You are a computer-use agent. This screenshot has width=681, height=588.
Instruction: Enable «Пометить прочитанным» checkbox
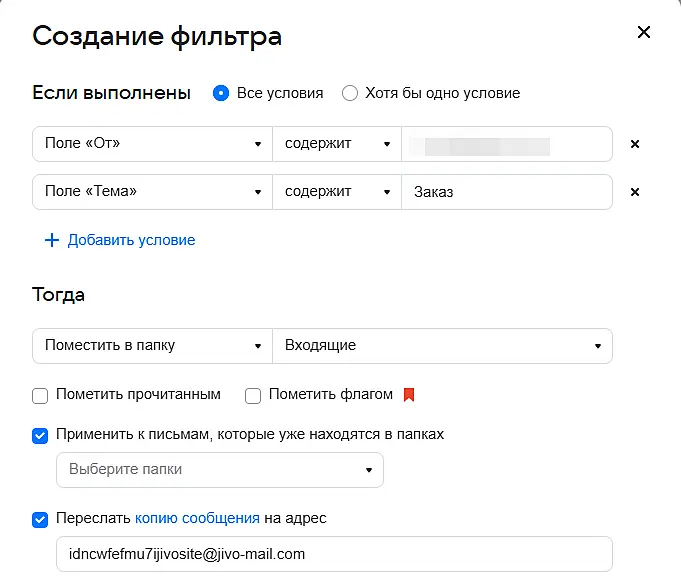[x=40, y=395]
